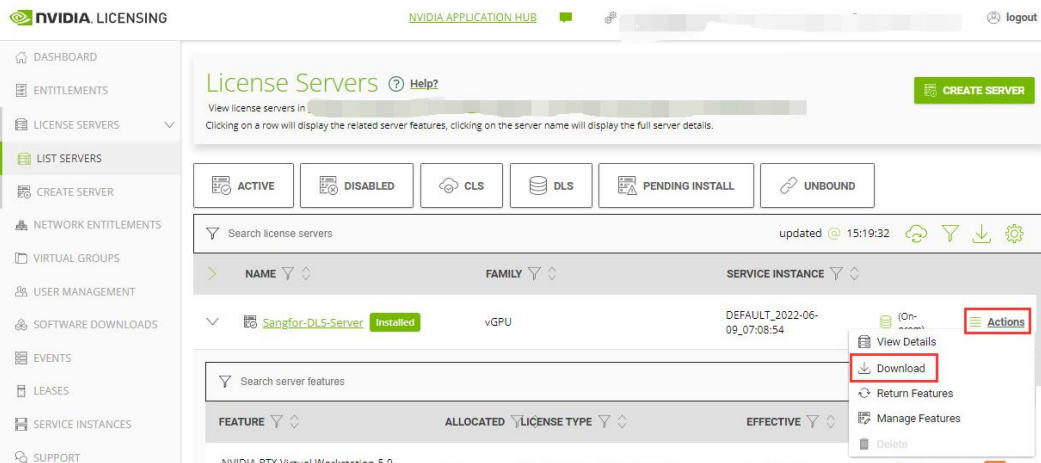Filter by Active servers
This screenshot has height=463, width=1041.
(x=243, y=186)
